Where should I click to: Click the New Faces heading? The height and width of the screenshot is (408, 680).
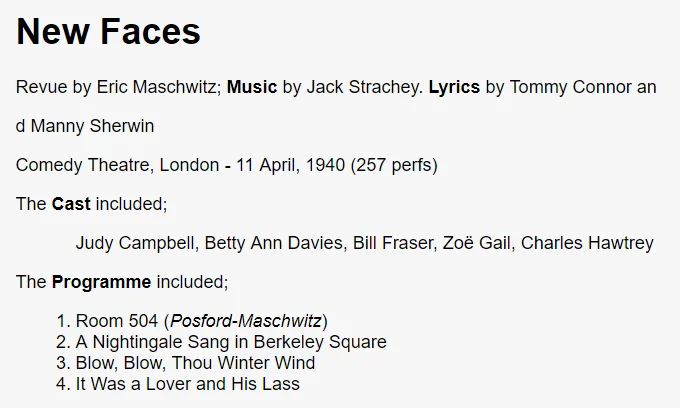pyautogui.click(x=108, y=32)
